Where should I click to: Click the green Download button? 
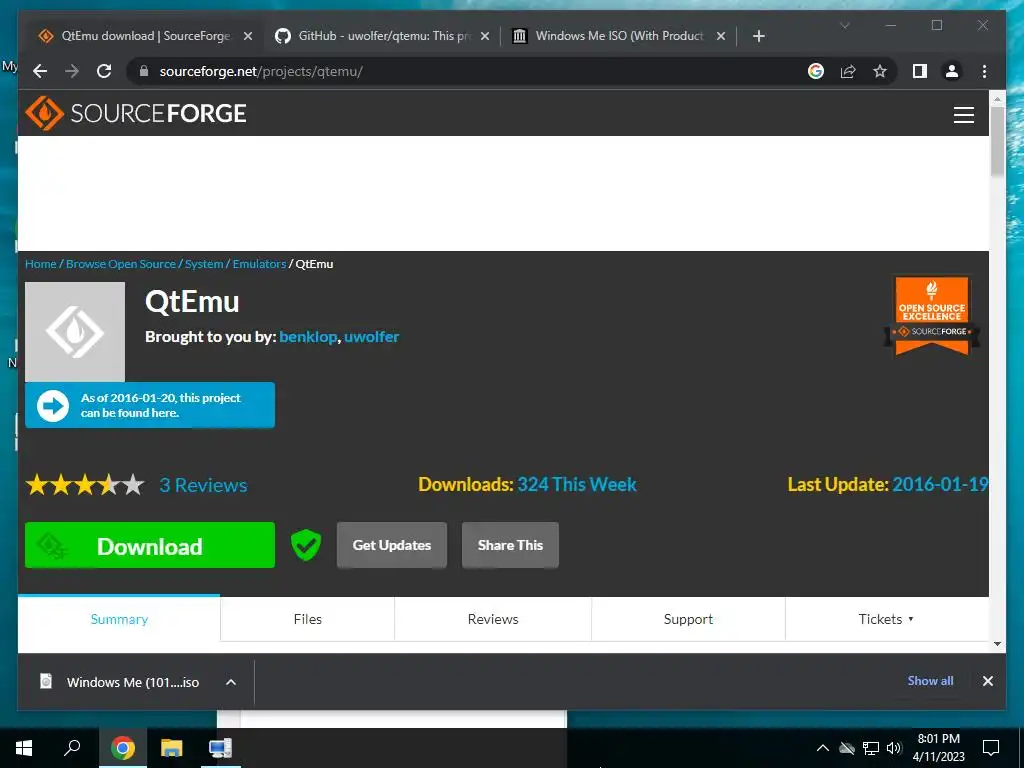point(150,545)
